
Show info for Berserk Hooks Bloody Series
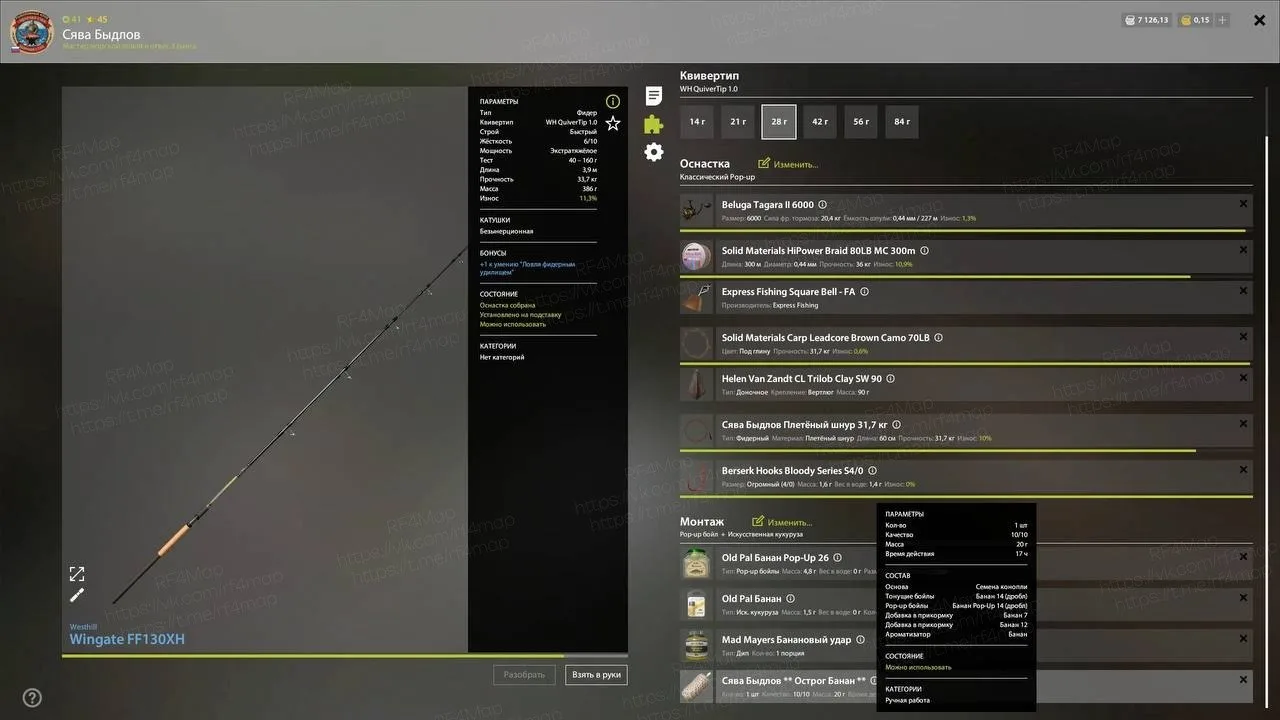point(872,471)
